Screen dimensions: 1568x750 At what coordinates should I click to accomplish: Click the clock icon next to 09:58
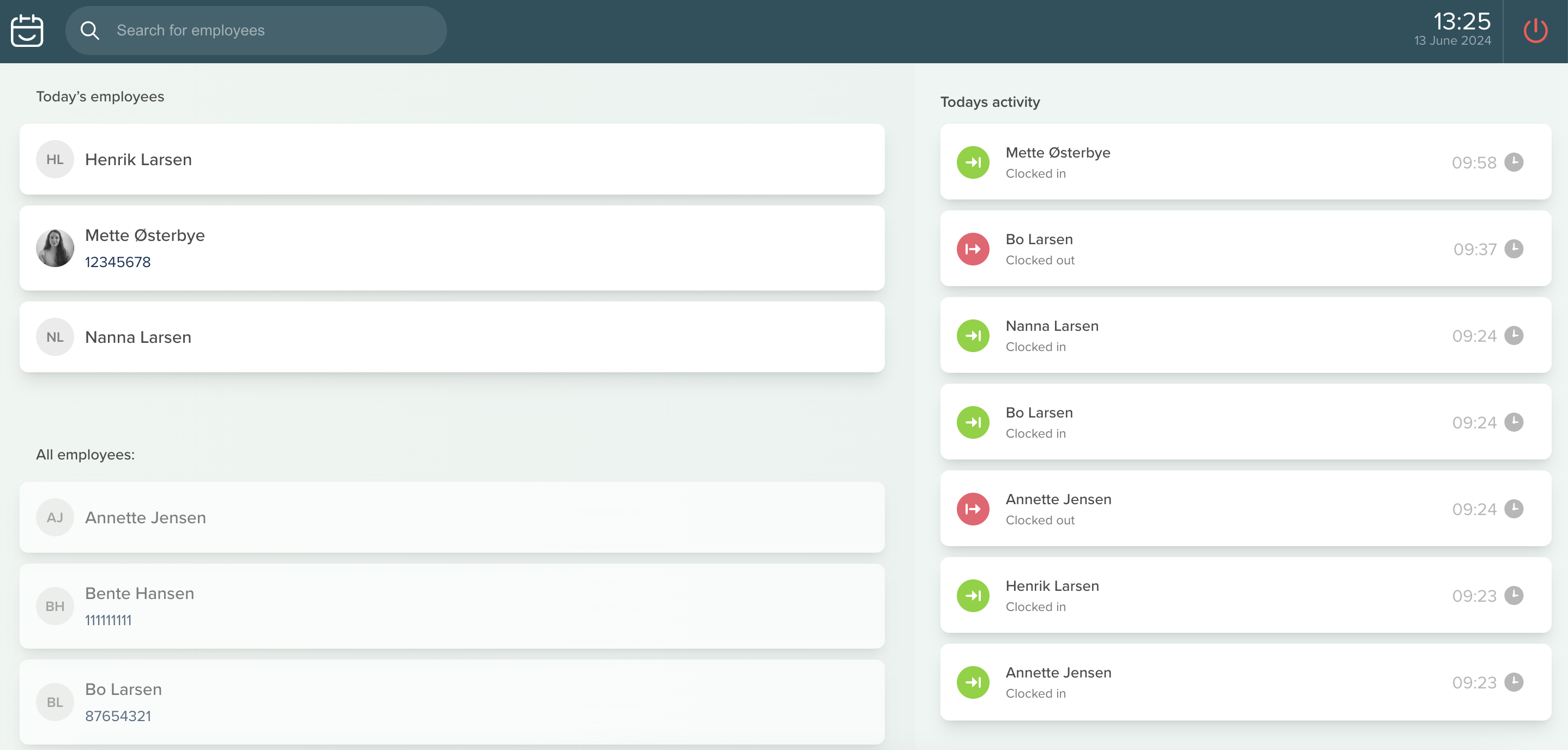tap(1515, 162)
